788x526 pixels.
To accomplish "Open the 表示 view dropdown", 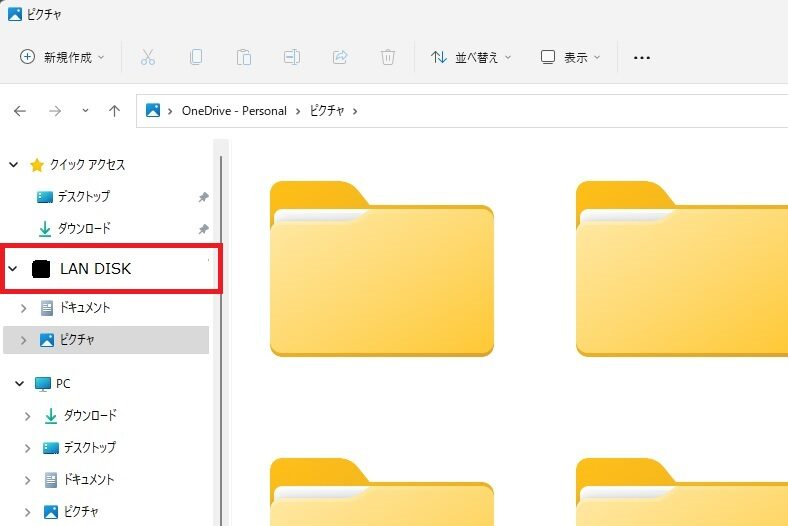I will click(x=571, y=57).
